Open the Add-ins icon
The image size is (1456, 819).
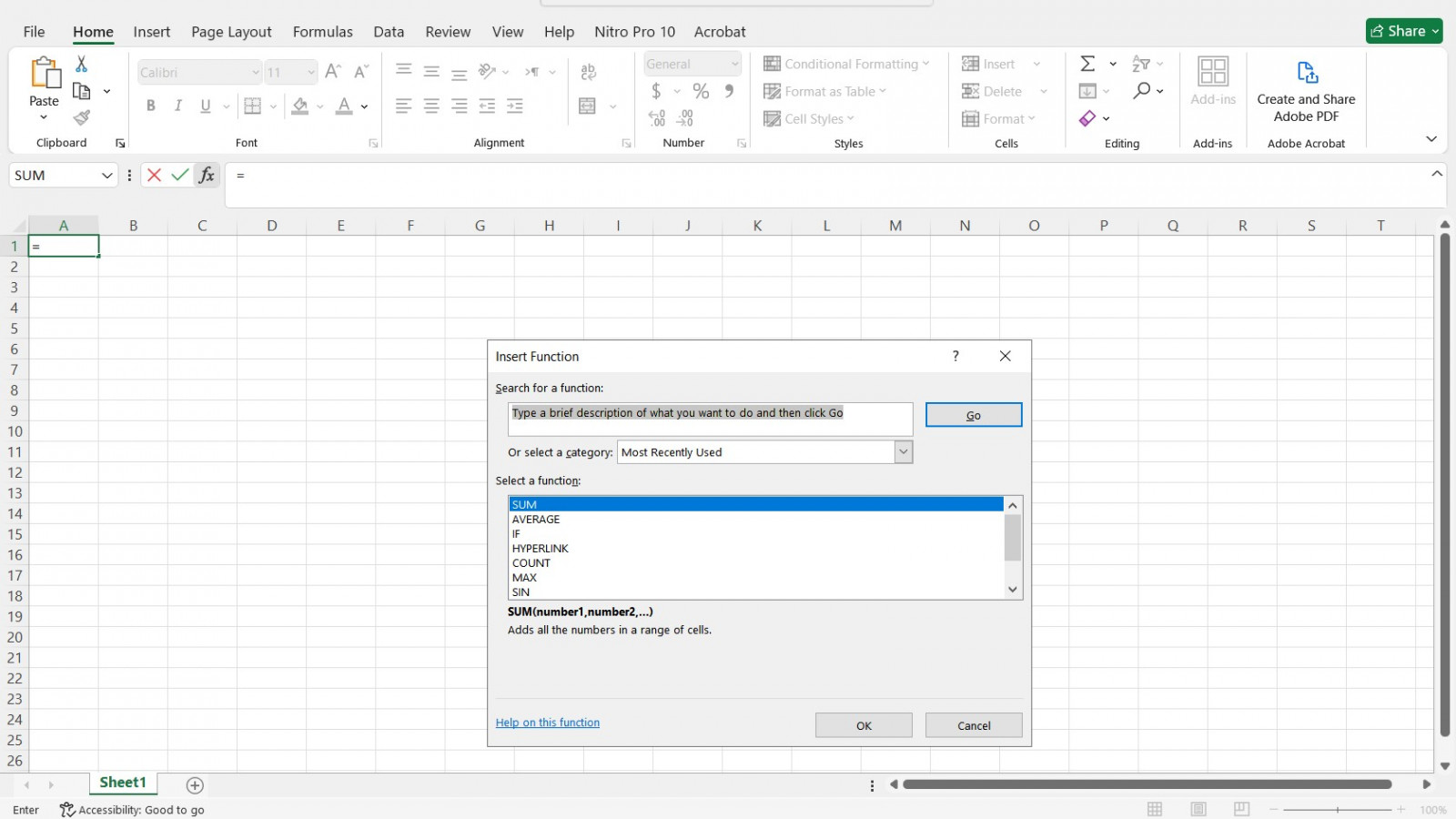tap(1213, 72)
